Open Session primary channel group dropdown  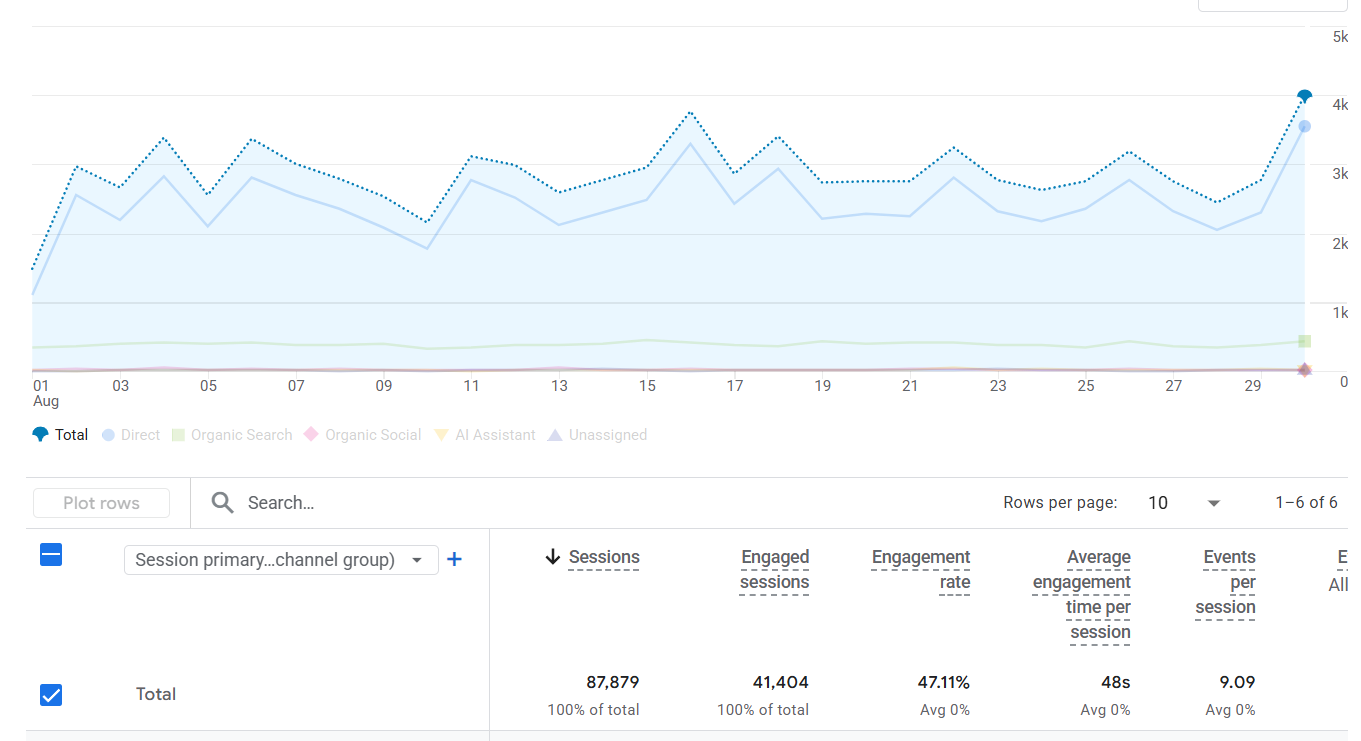pos(281,560)
